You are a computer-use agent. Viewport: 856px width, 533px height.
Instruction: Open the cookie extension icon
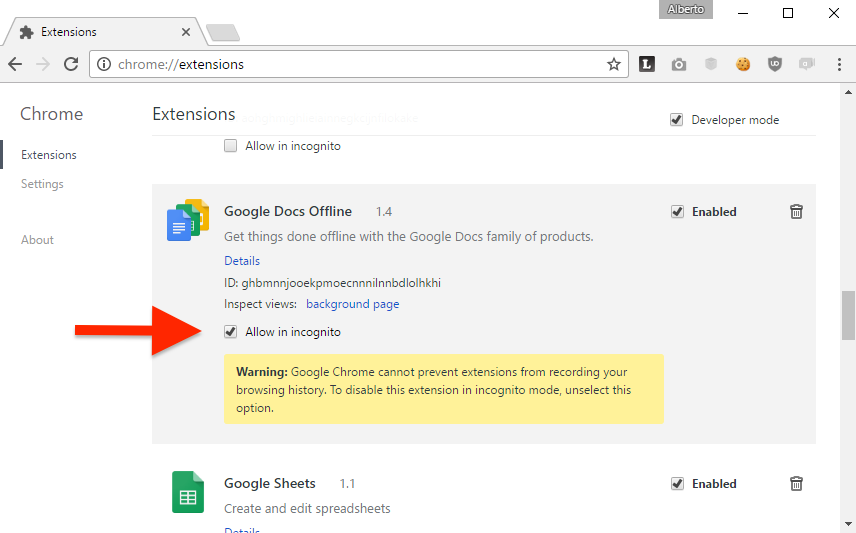(x=743, y=64)
